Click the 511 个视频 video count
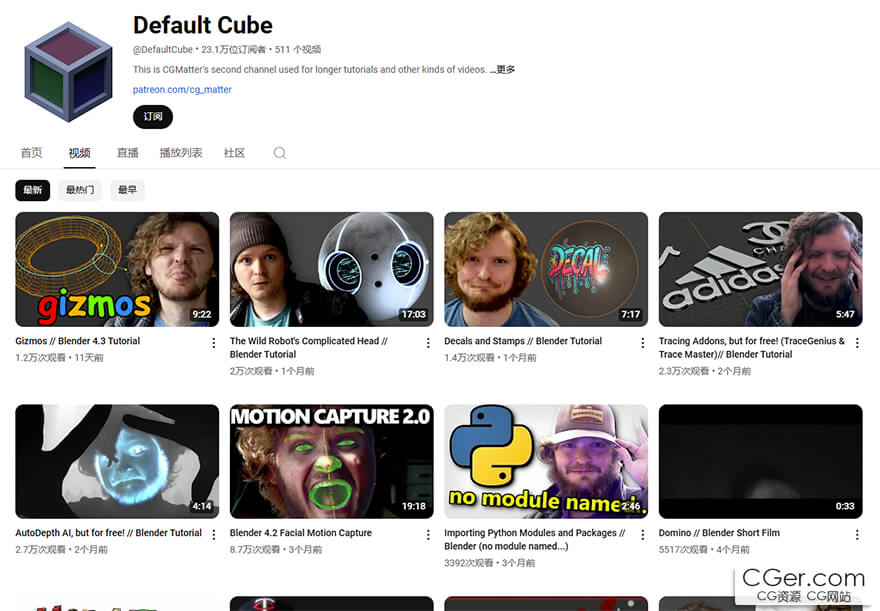The image size is (880, 611). (x=297, y=49)
